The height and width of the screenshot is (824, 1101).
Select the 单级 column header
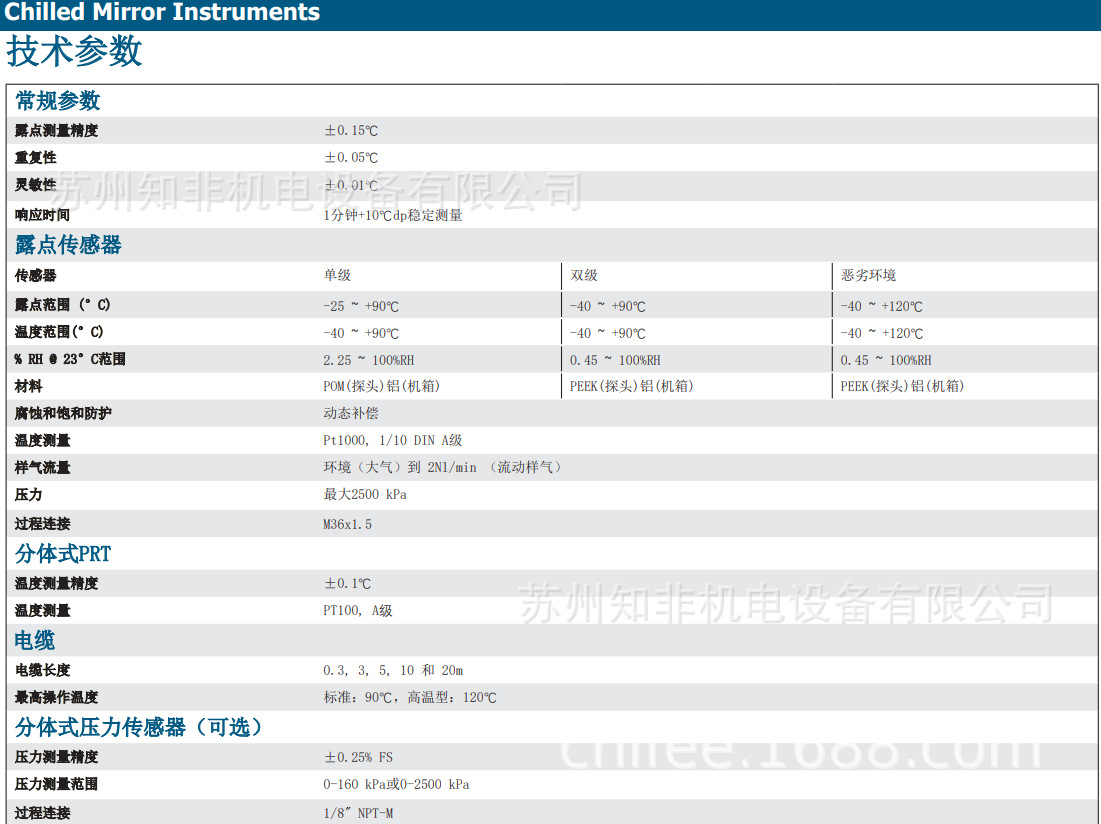point(337,275)
